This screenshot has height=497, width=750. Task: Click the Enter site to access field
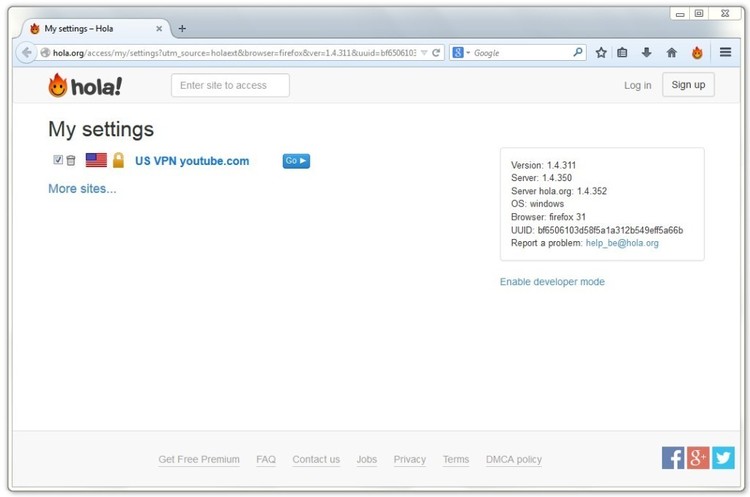pos(230,85)
